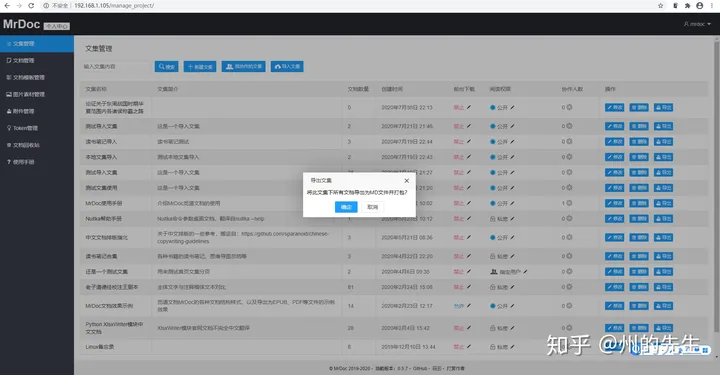Open the collaborator gear for the MrDoc使用手册 row
Viewport: 720px width, 375px height.
569,203
